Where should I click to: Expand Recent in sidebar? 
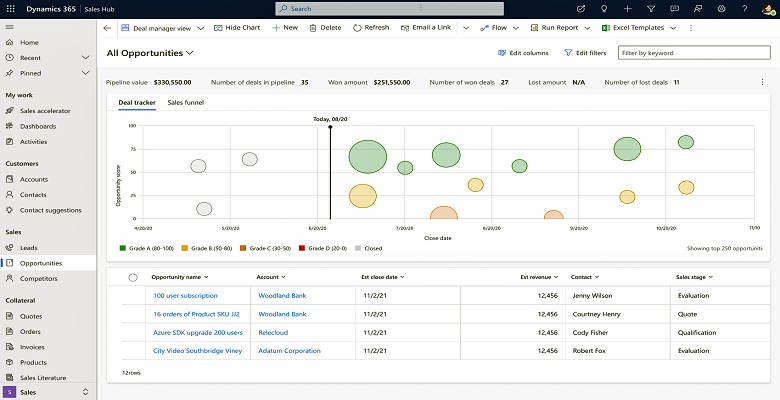click(x=86, y=58)
